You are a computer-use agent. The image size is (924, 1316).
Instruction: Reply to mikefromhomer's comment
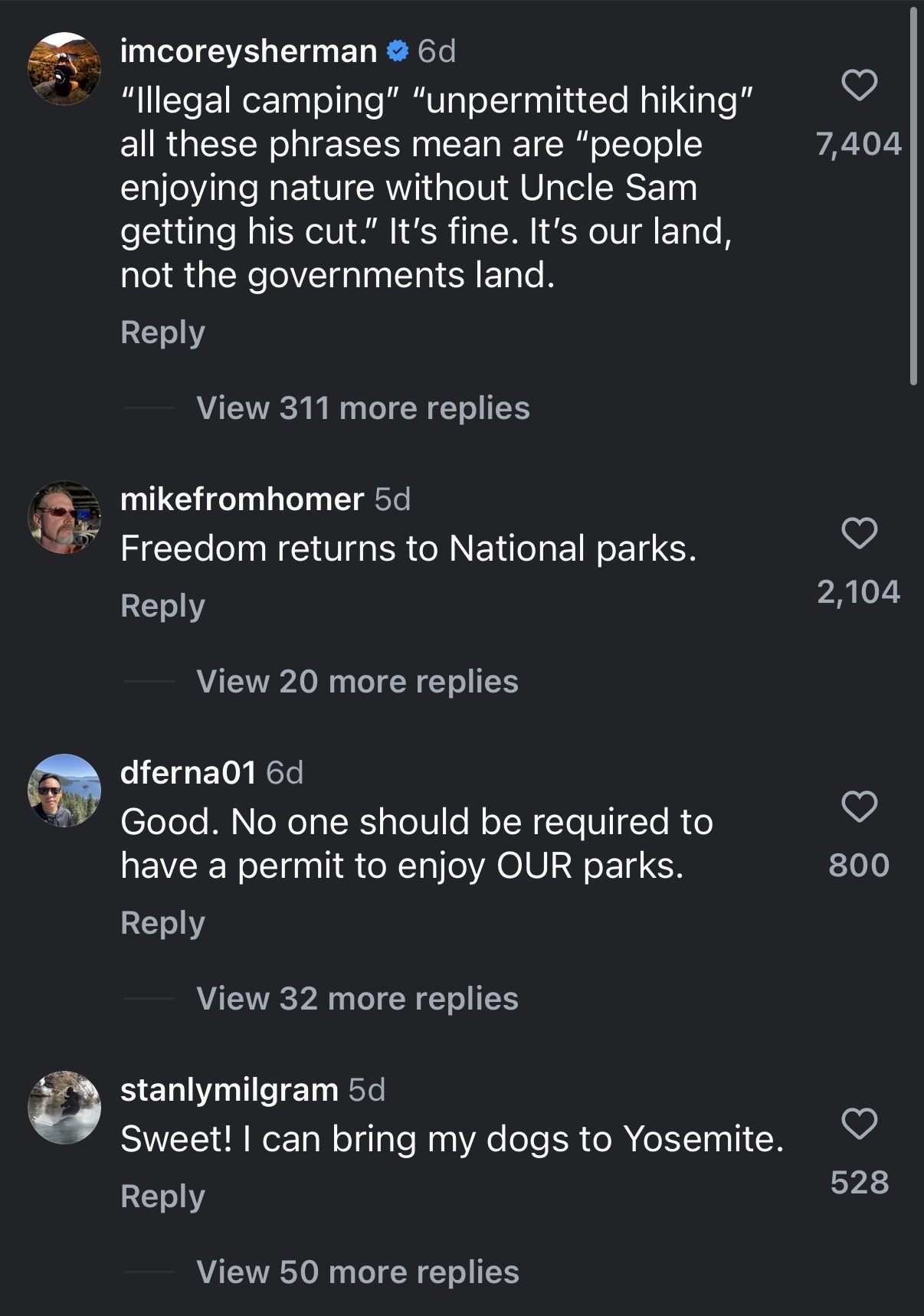[x=162, y=606]
